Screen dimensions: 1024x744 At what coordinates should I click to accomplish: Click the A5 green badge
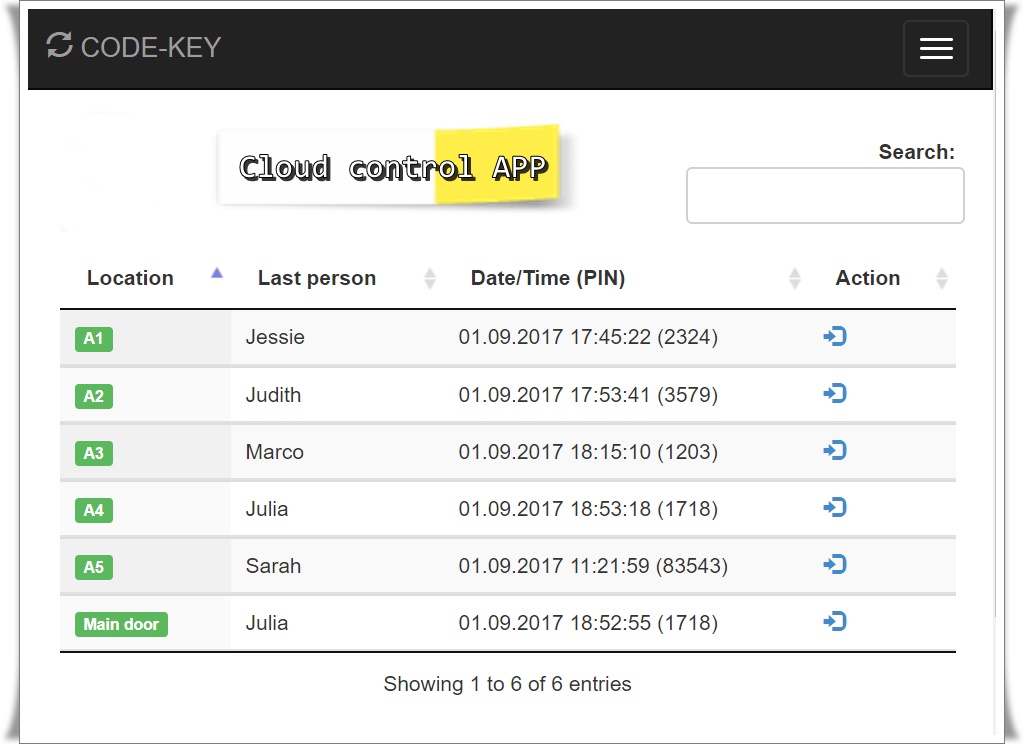tap(93, 567)
